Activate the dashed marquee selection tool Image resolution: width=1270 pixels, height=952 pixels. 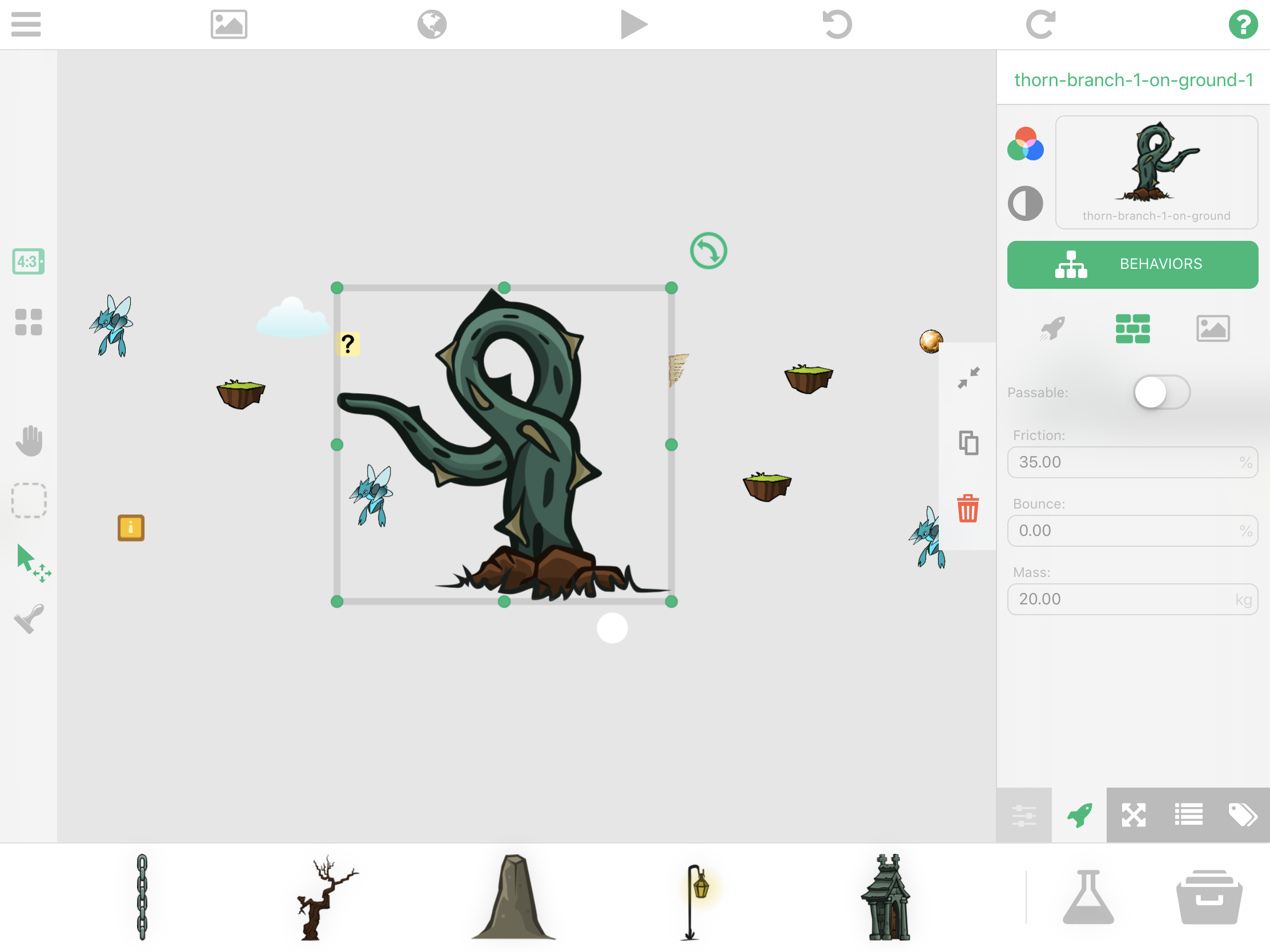[29, 501]
